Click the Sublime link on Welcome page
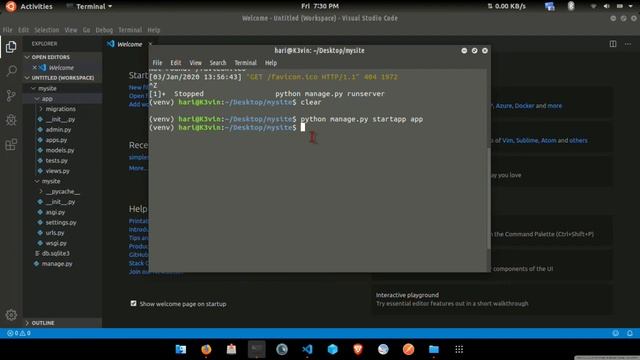This screenshot has height=360, width=640. pos(527,140)
